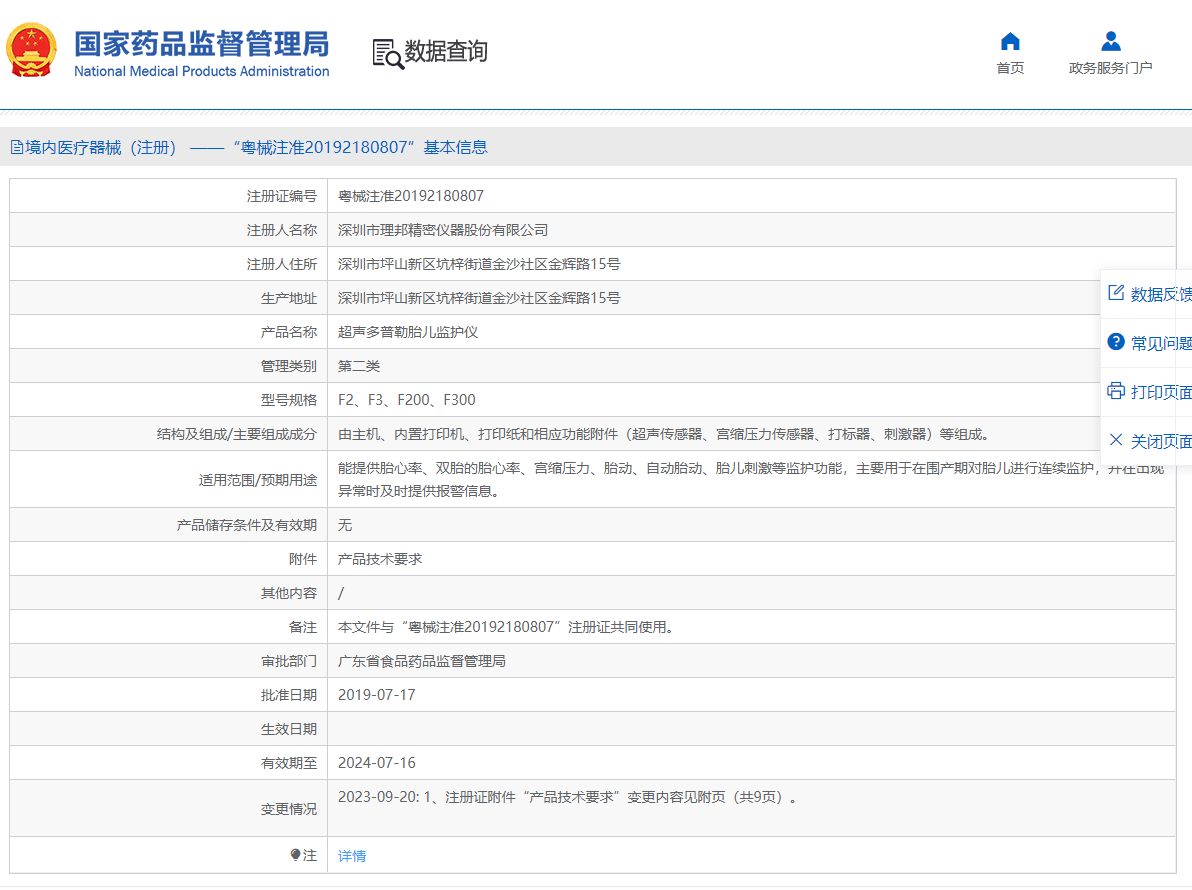Click the 打印页面 printer icon
The height and width of the screenshot is (890, 1192).
pos(1115,391)
